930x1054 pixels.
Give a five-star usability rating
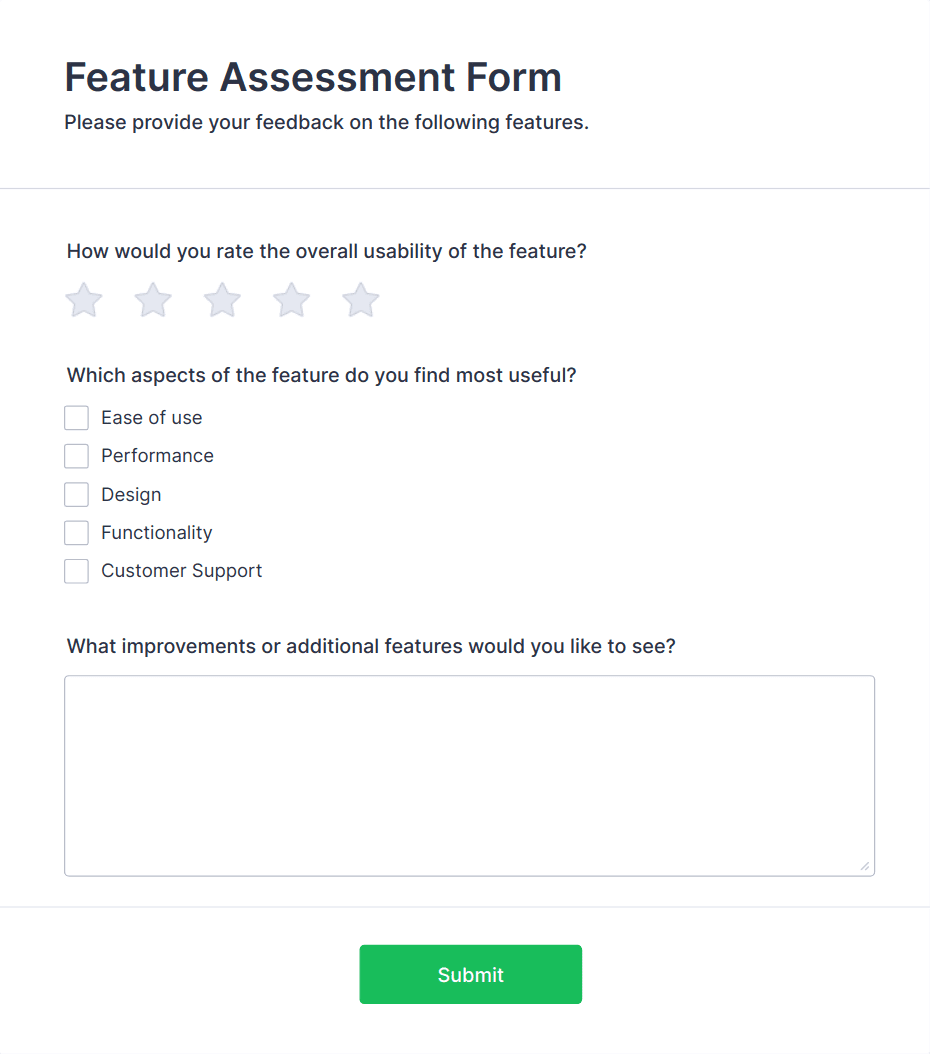[360, 299]
